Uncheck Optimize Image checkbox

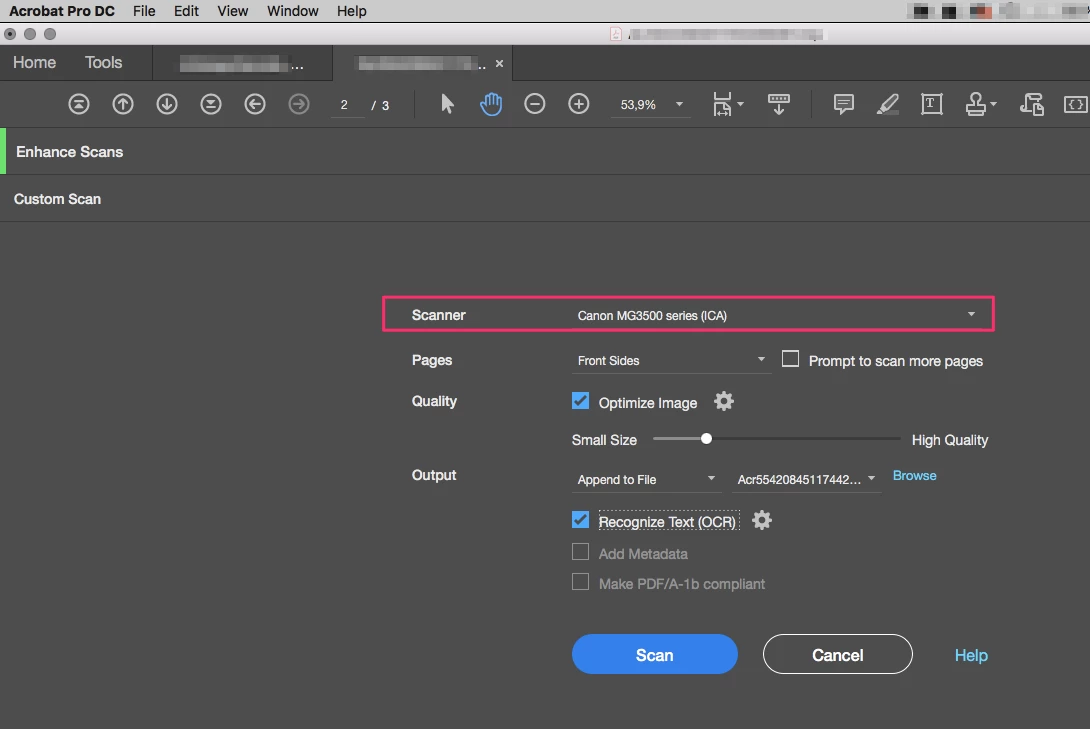pos(580,401)
